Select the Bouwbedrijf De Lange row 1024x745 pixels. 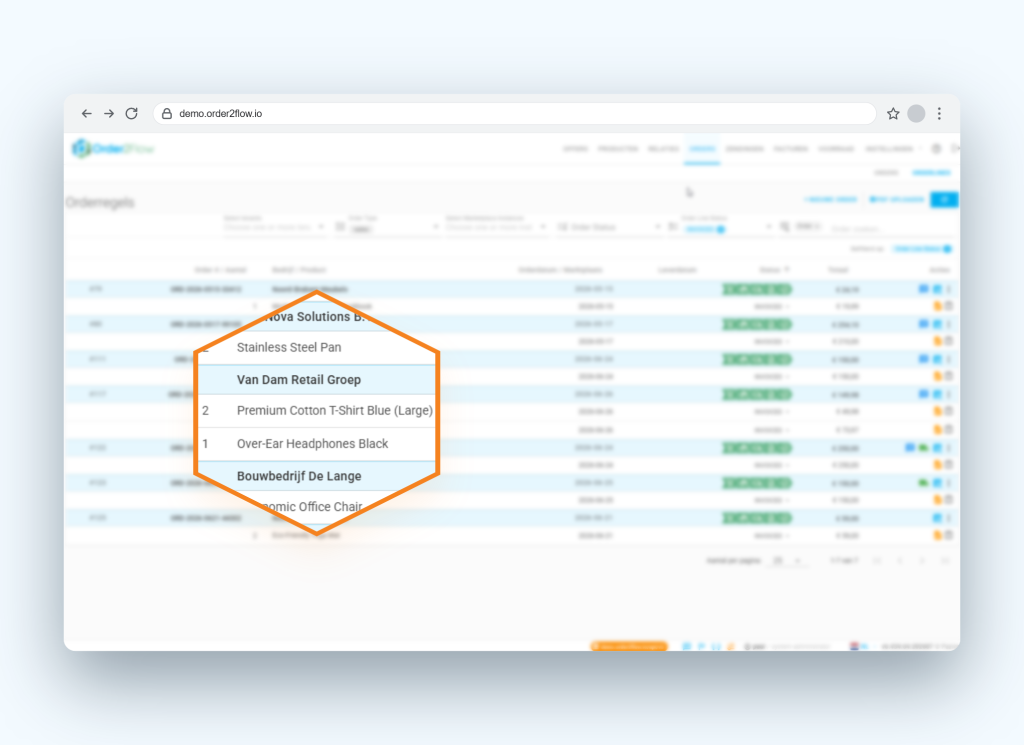[317, 476]
